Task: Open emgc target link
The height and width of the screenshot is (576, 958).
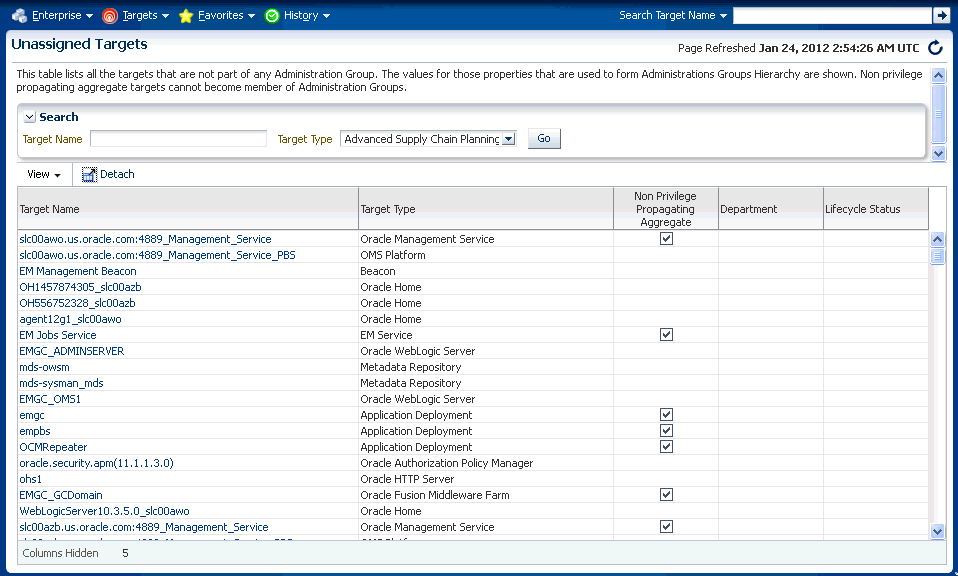Action: click(32, 415)
